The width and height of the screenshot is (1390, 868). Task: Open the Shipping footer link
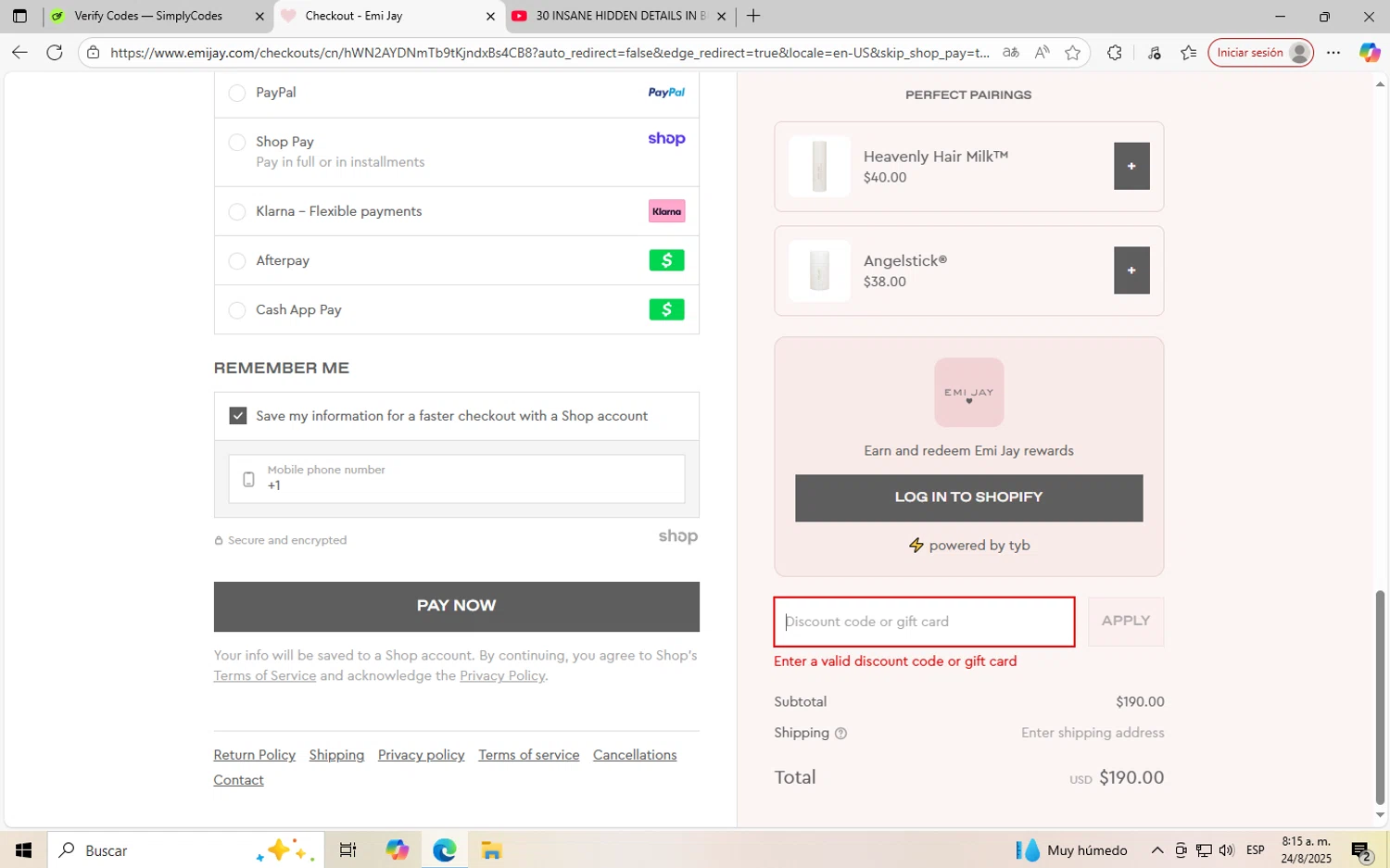click(x=336, y=755)
